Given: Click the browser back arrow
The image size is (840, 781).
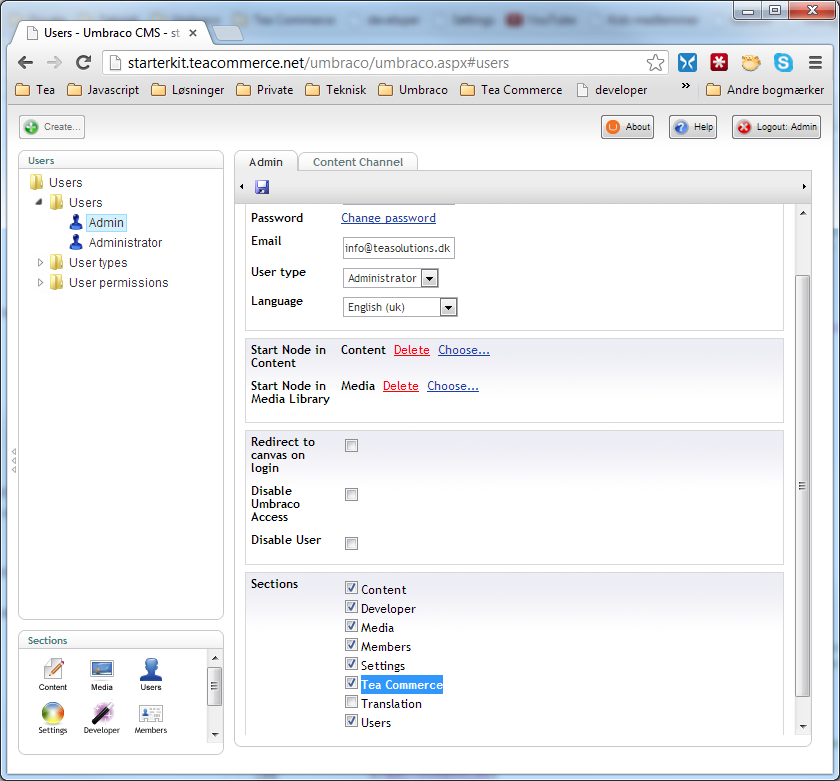Looking at the screenshot, I should click(25, 63).
